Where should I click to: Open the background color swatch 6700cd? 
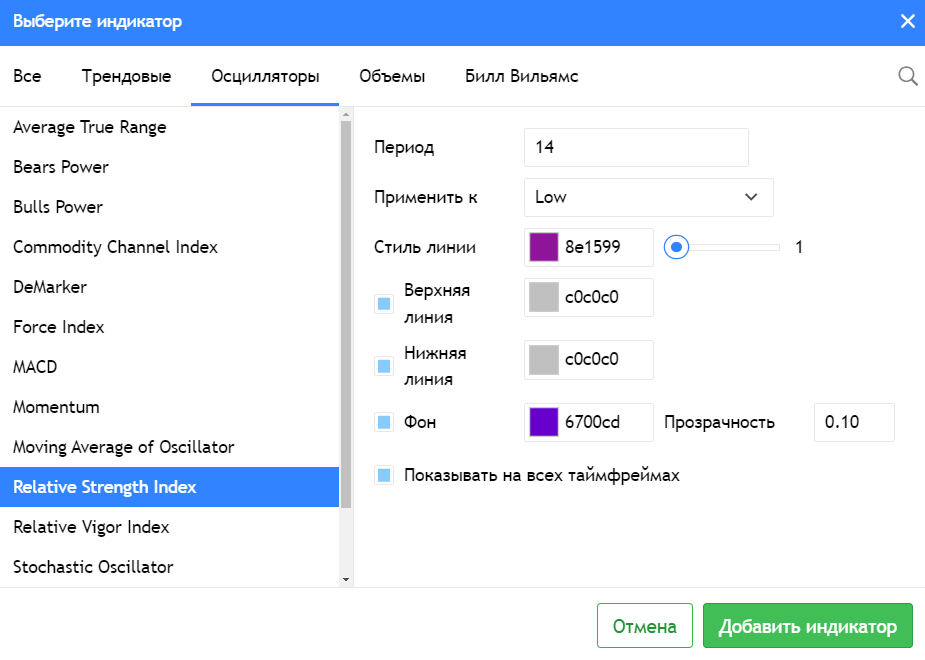543,422
